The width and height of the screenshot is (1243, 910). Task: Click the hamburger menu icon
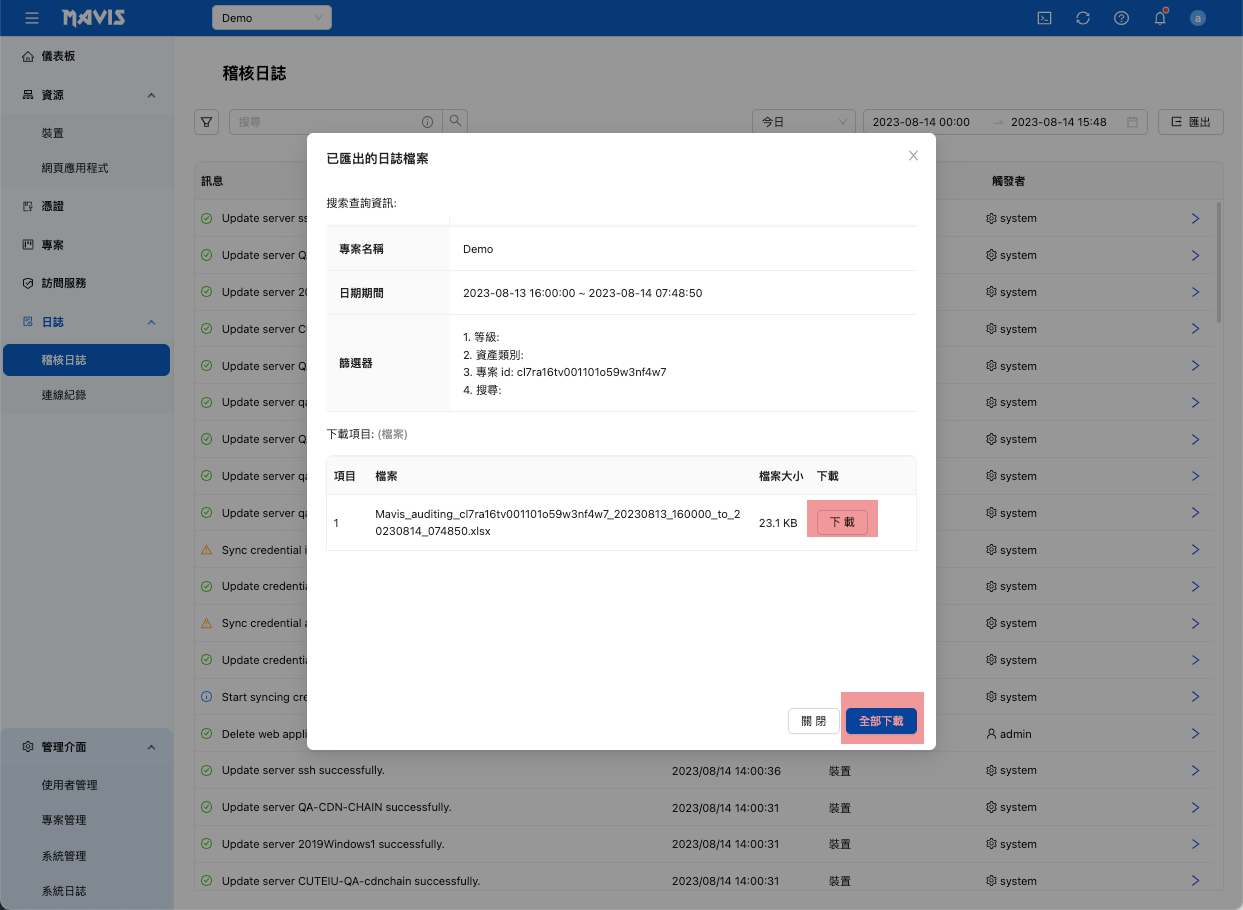point(32,18)
